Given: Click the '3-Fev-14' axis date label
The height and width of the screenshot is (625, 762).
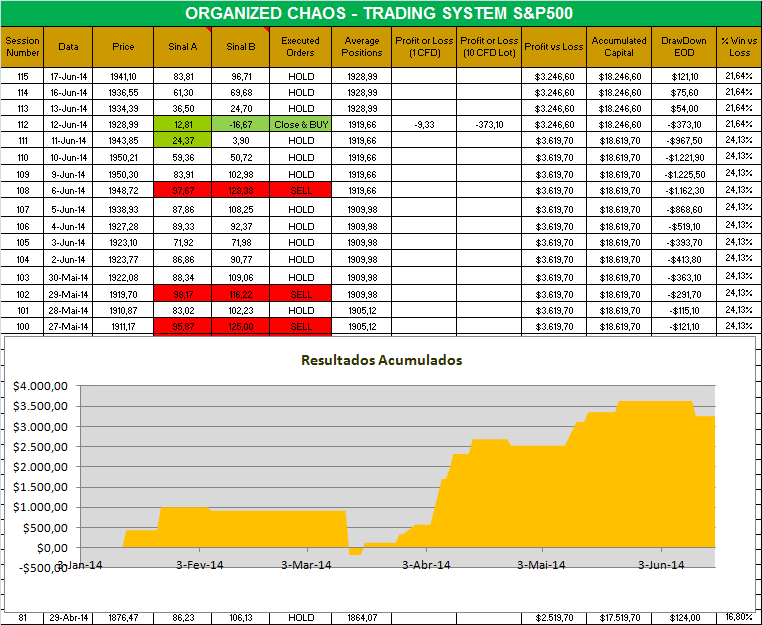Looking at the screenshot, I should 199,565.
